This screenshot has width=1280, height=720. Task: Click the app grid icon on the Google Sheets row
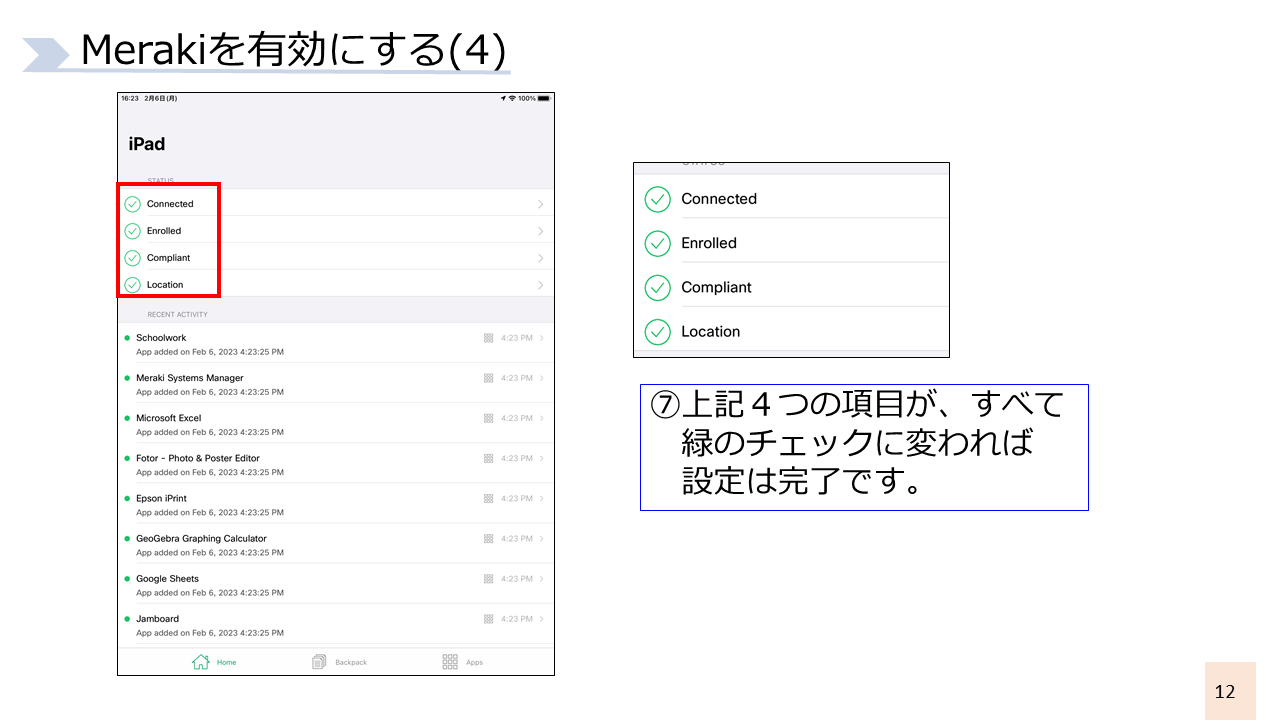pyautogui.click(x=488, y=578)
